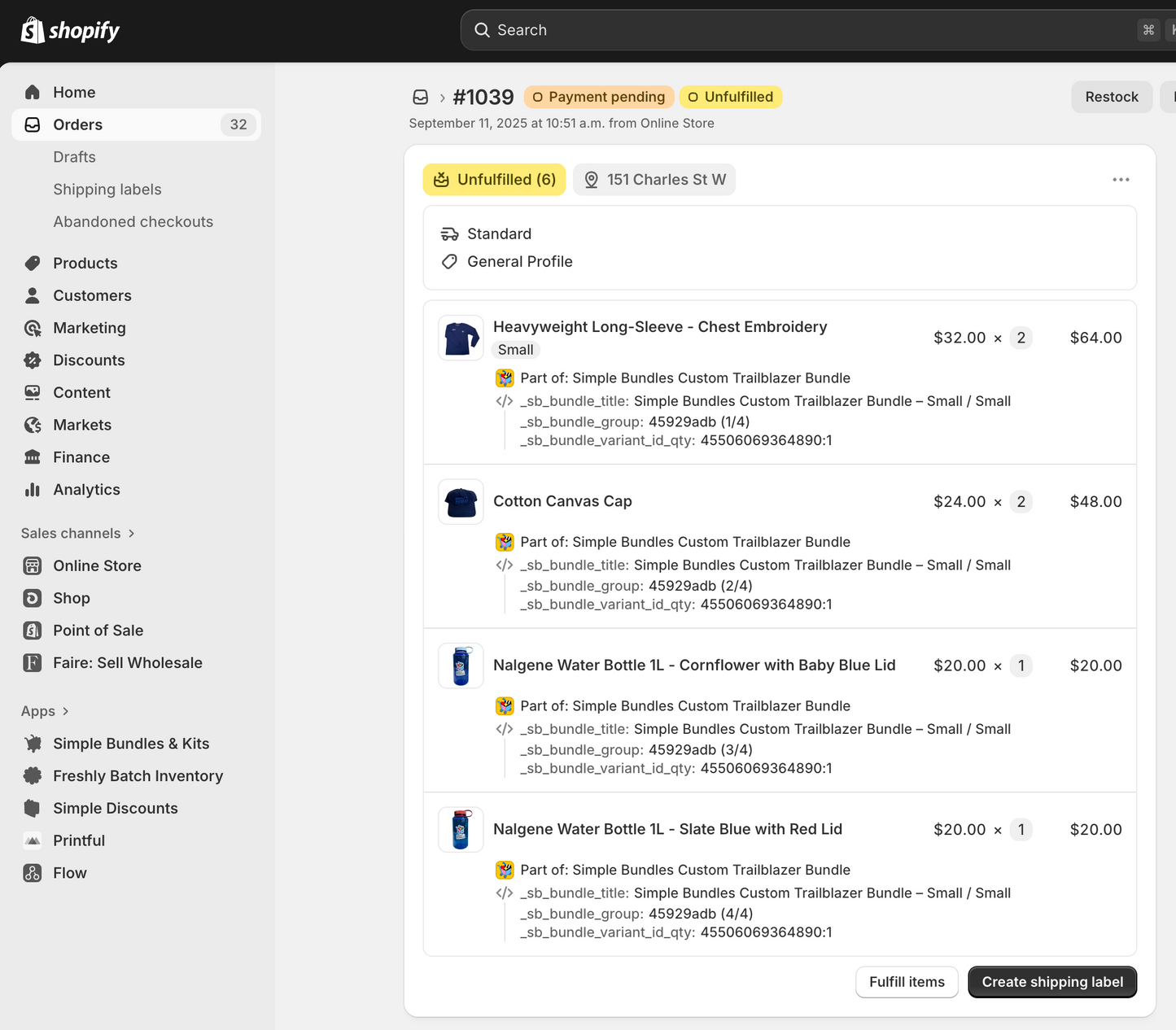Click the Online Store icon

click(x=33, y=565)
